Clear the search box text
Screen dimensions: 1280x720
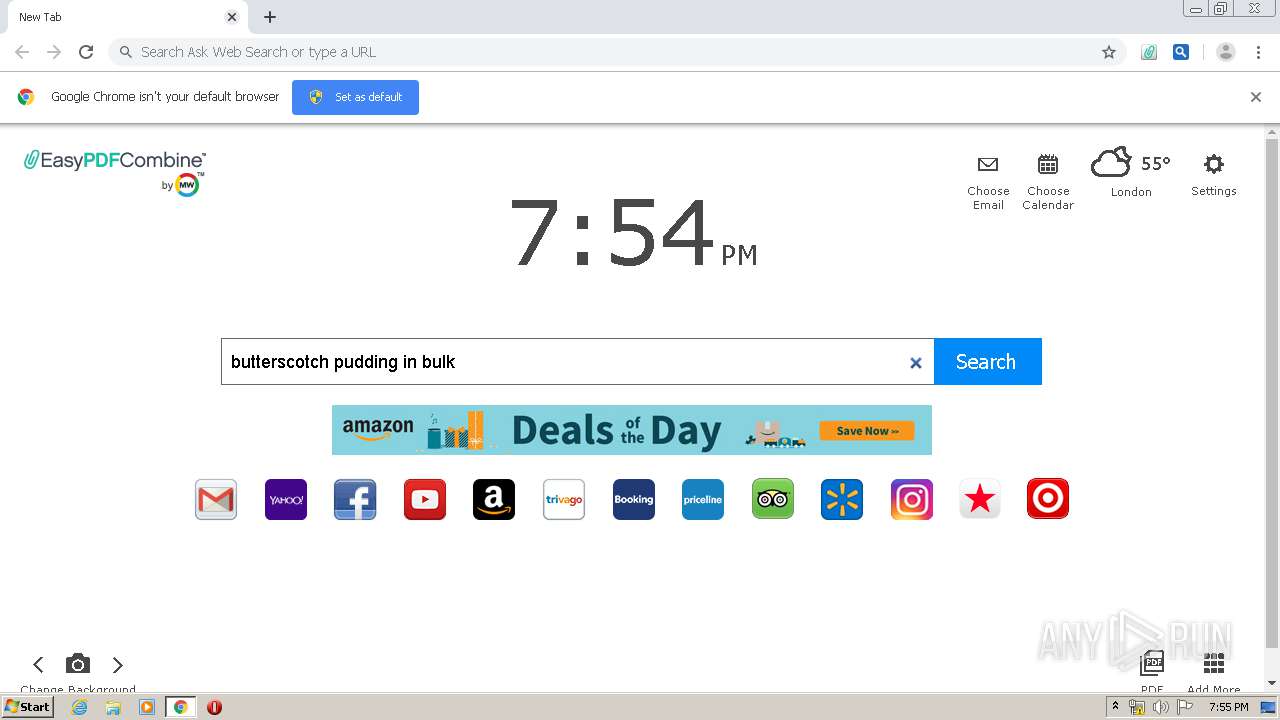point(915,363)
